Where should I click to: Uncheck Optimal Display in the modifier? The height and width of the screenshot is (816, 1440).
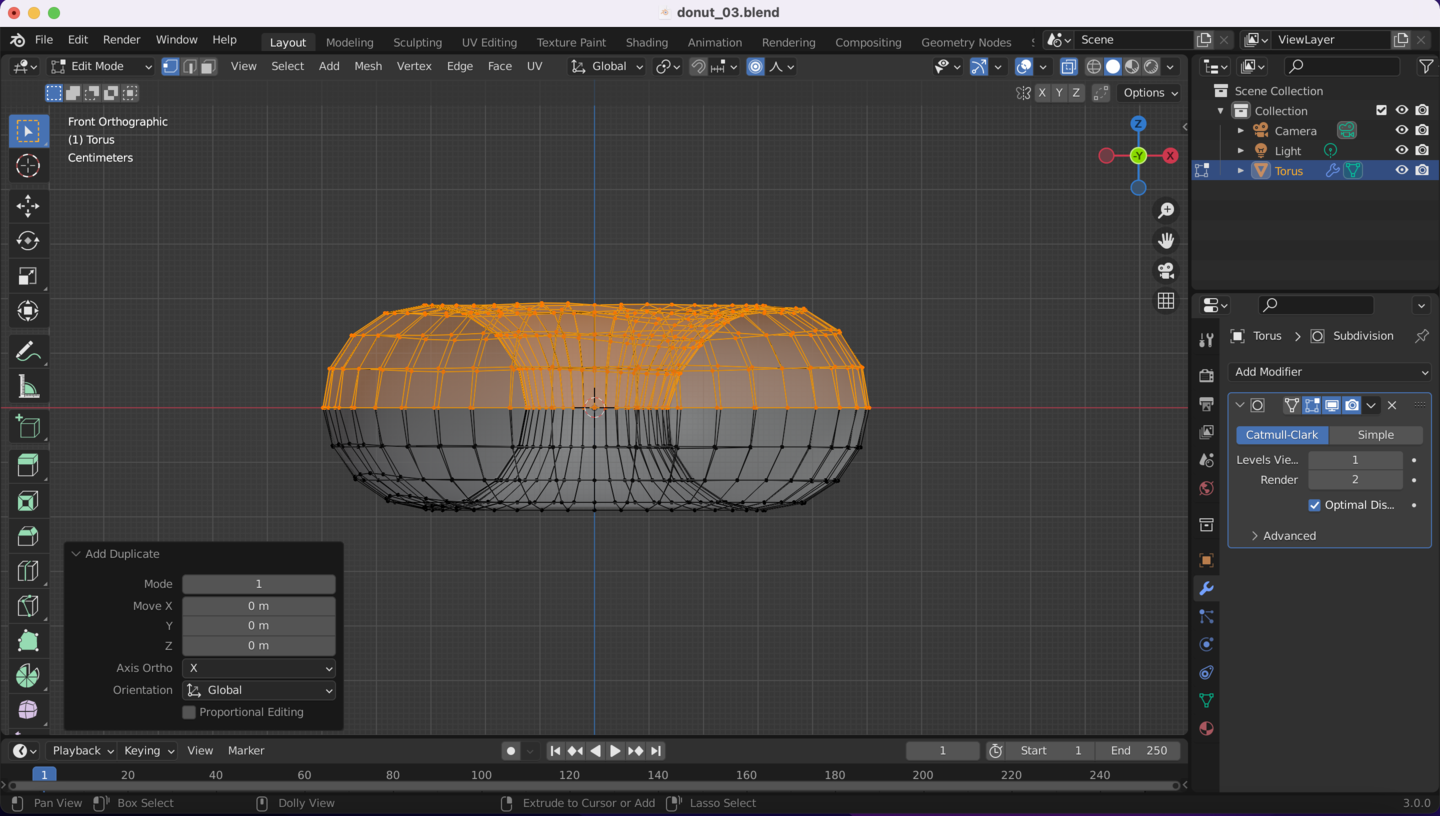click(x=1314, y=505)
